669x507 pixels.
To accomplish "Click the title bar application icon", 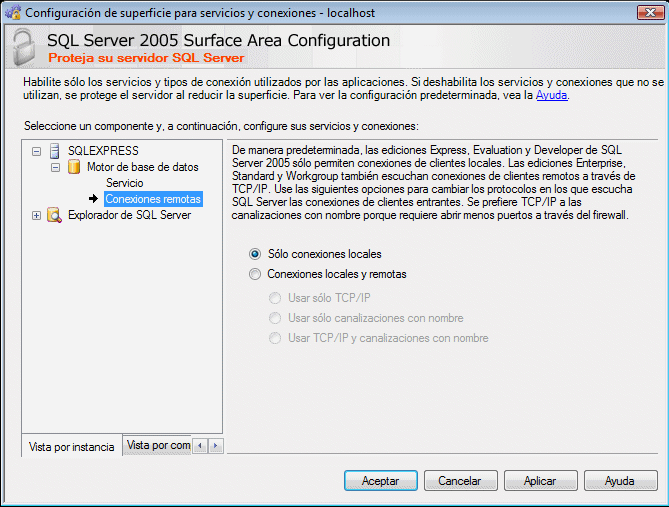I will 13,12.
